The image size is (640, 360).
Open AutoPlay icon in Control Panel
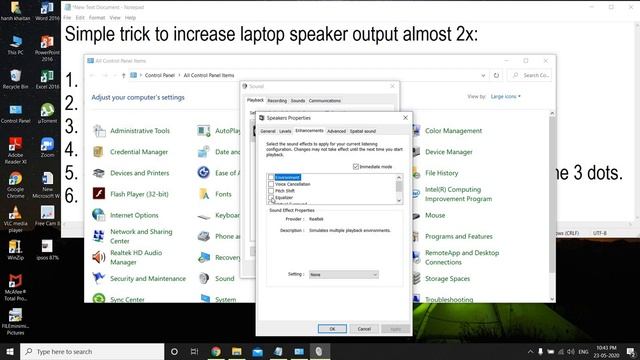[204, 131]
